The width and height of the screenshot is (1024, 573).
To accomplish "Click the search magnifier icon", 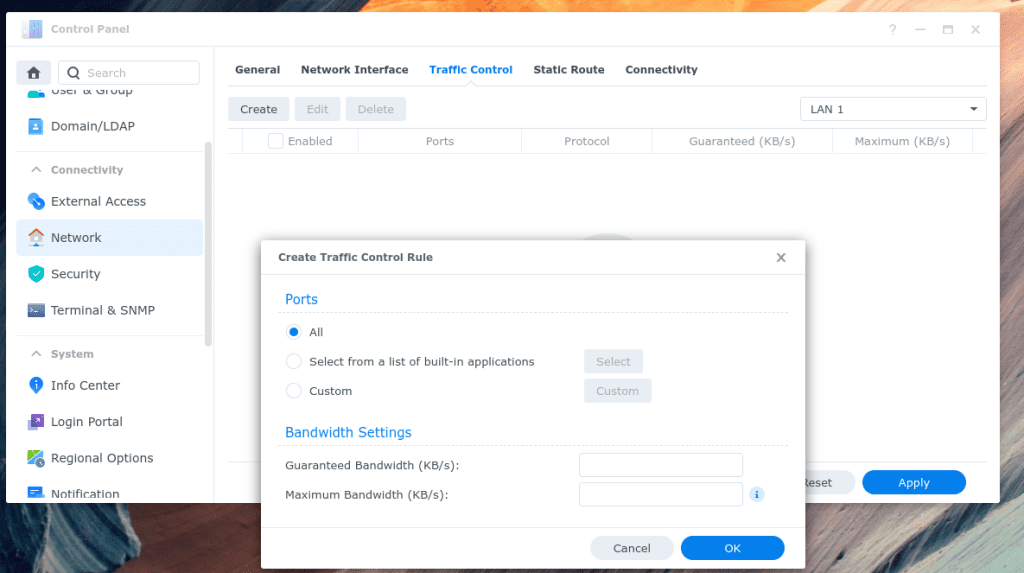I will click(x=73, y=73).
